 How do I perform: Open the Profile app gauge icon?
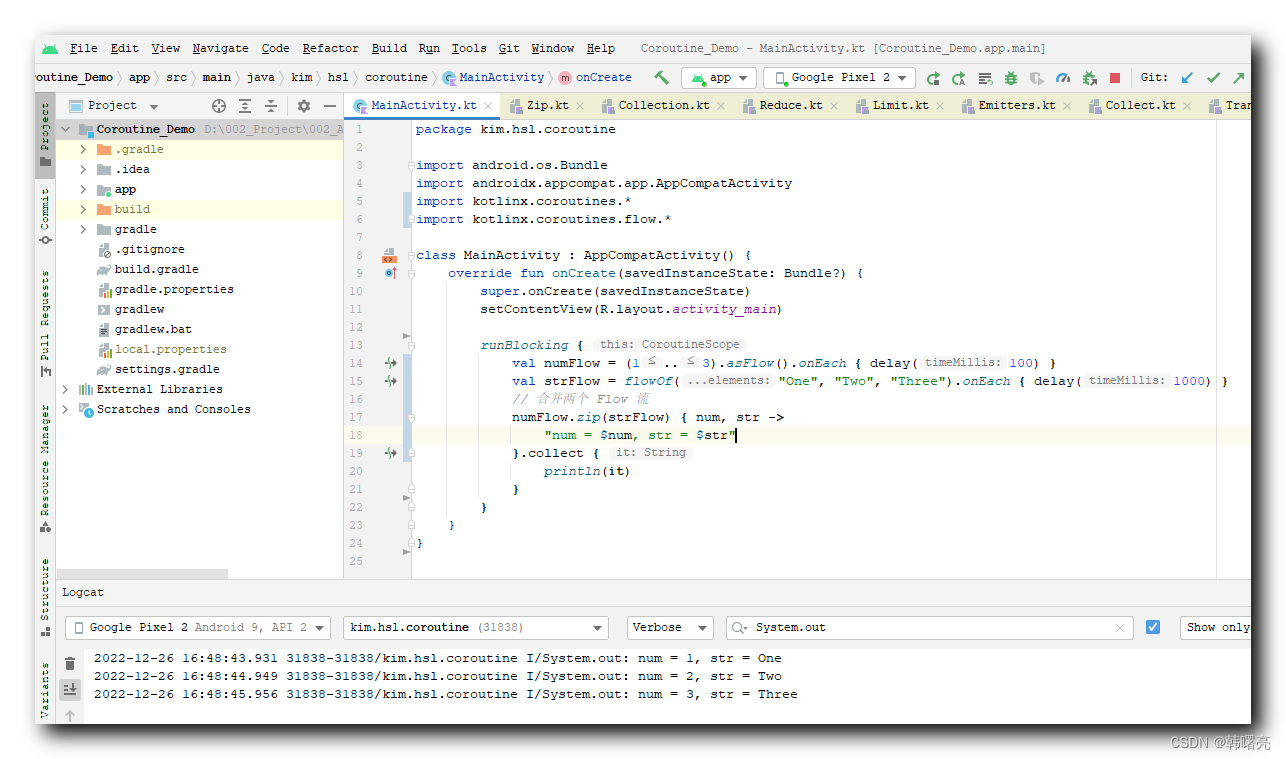point(1063,78)
